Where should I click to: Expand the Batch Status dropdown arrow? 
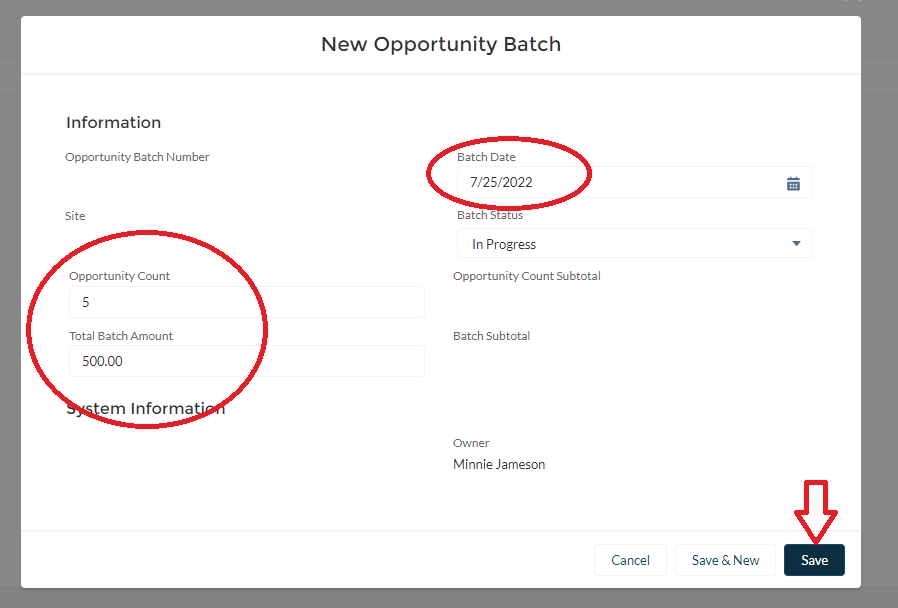[796, 244]
